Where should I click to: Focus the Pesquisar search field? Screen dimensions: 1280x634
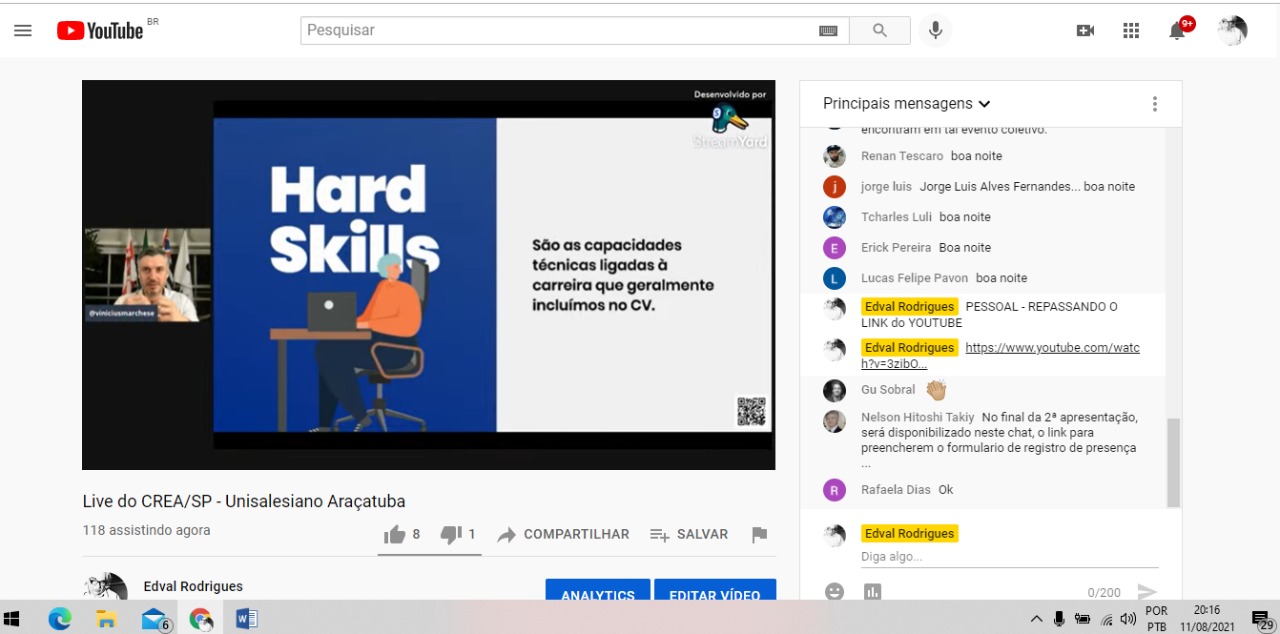[560, 30]
